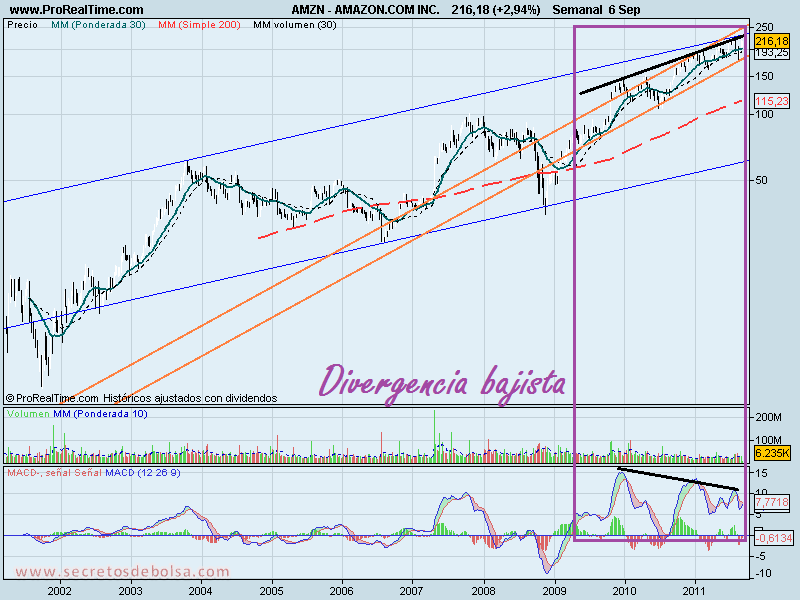Click the Volumen legend label
The width and height of the screenshot is (800, 600).
point(28,414)
